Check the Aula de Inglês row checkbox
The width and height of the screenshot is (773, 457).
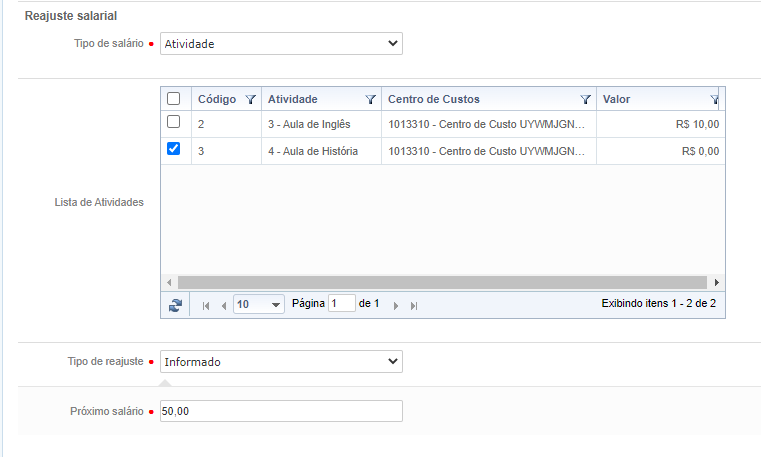point(174,123)
